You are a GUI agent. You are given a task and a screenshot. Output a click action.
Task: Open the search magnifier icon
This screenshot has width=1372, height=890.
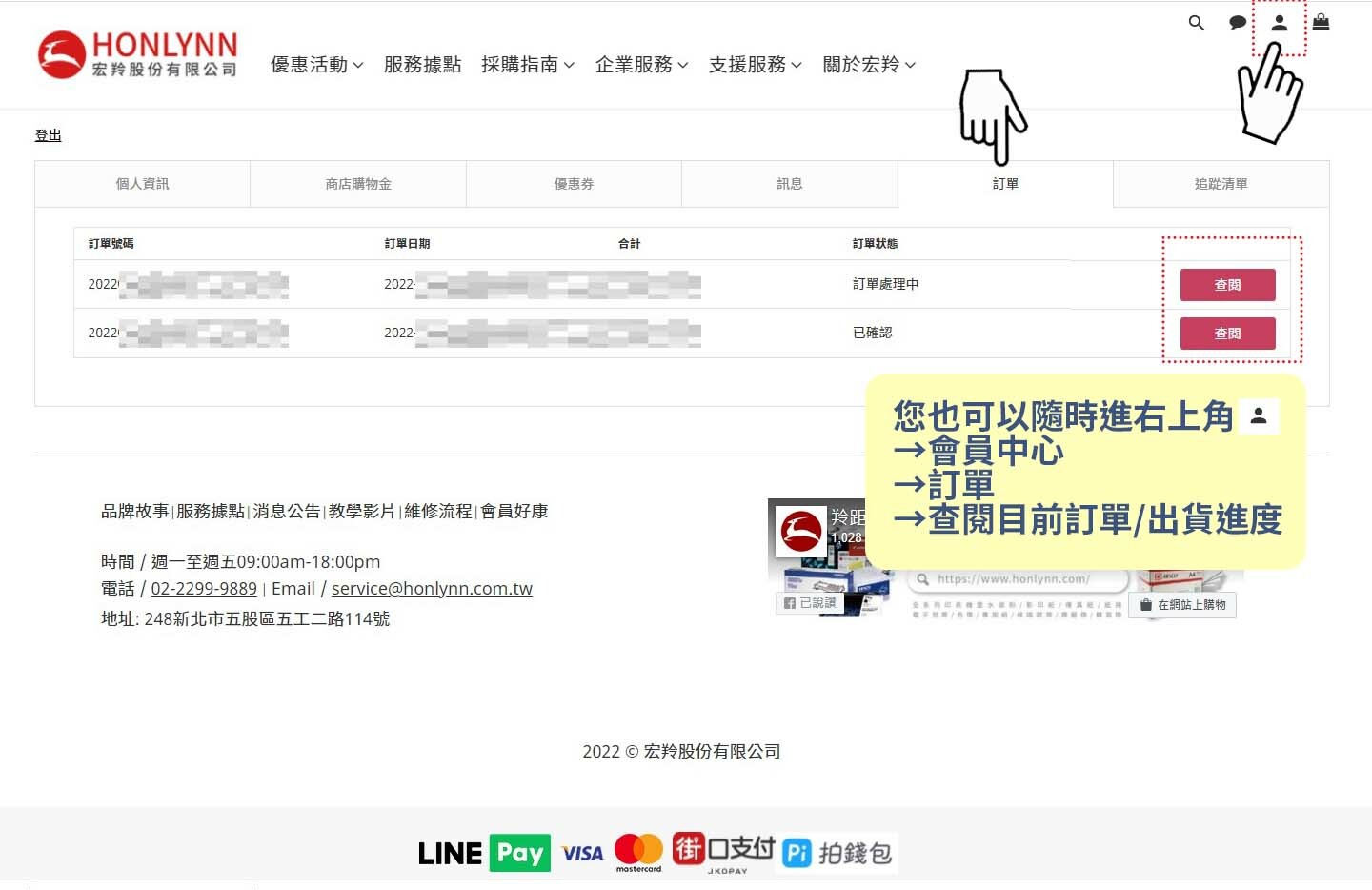(1197, 23)
